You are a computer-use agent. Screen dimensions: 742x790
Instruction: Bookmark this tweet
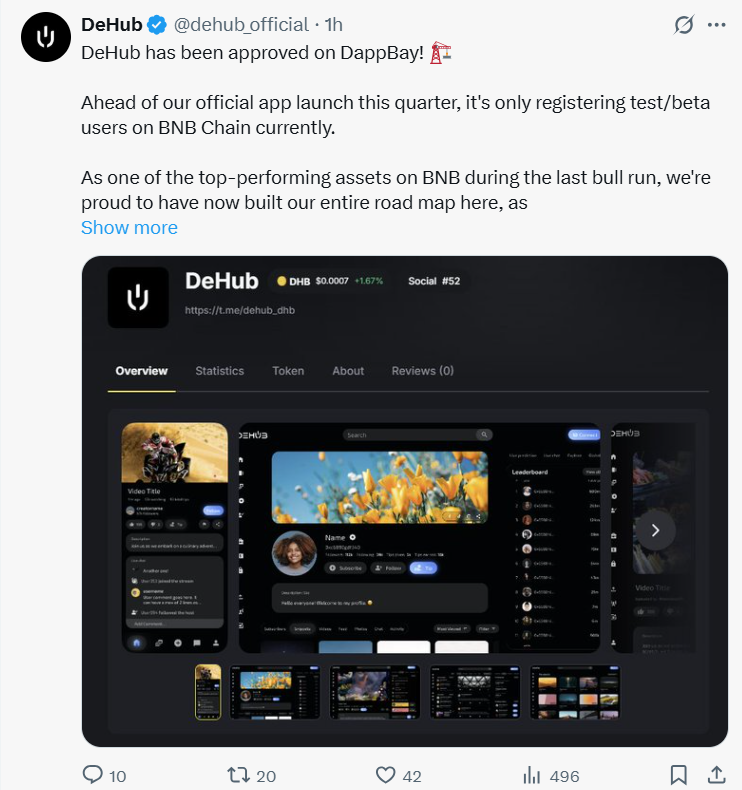click(x=678, y=775)
